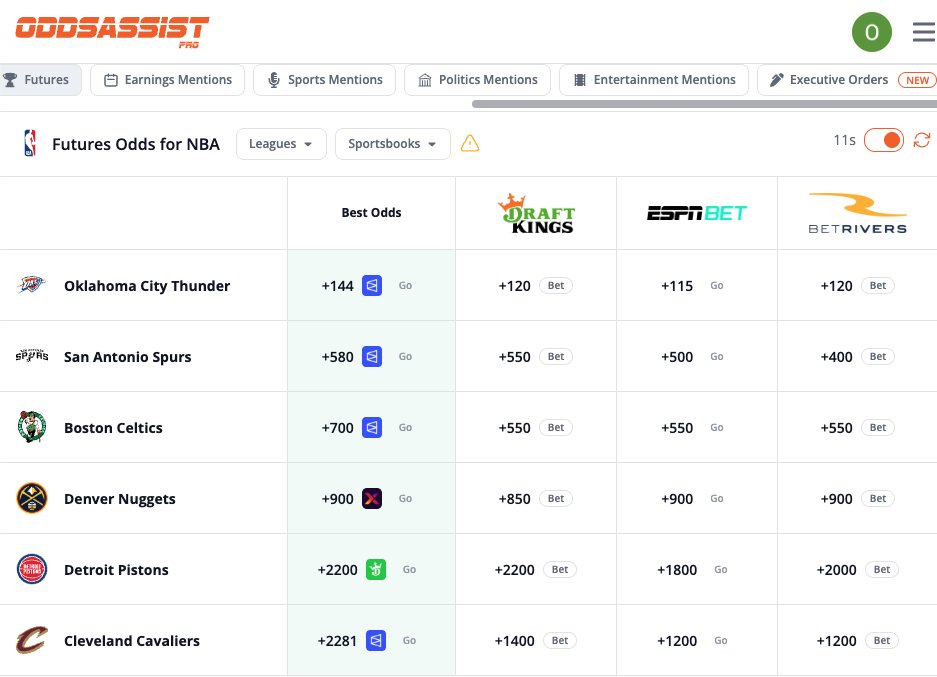This screenshot has width=937, height=677.
Task: Disable the auto-refresh toggle
Action: 884,140
